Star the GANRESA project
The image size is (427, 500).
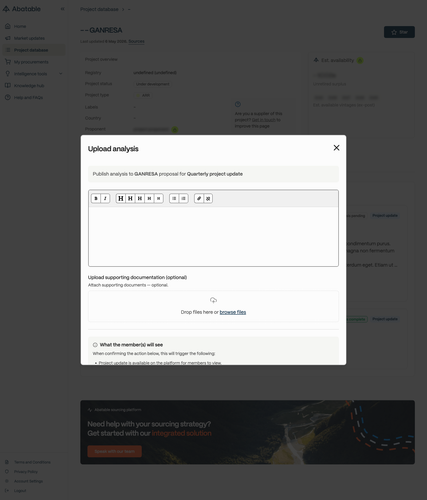(x=399, y=32)
